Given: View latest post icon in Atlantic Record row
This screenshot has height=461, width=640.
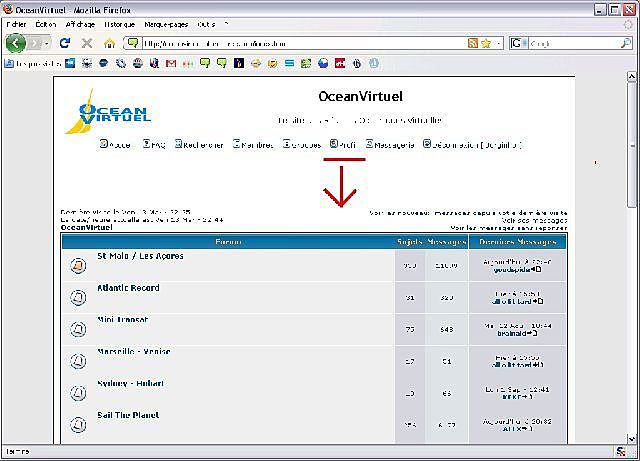Looking at the screenshot, I should pos(538,301).
